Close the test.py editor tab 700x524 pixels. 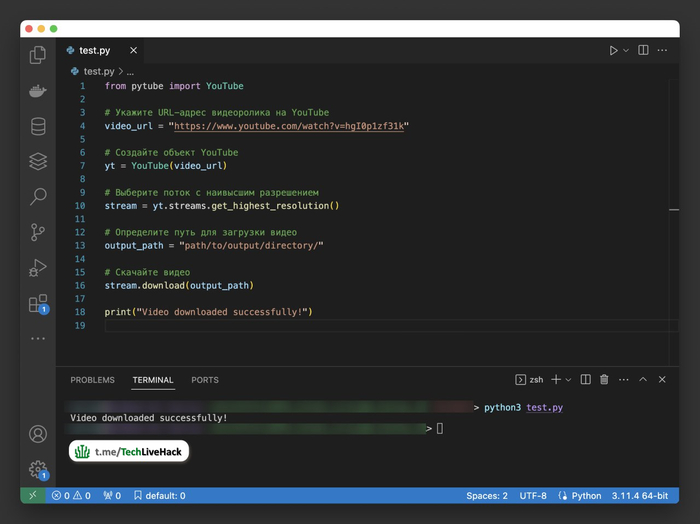[134, 50]
